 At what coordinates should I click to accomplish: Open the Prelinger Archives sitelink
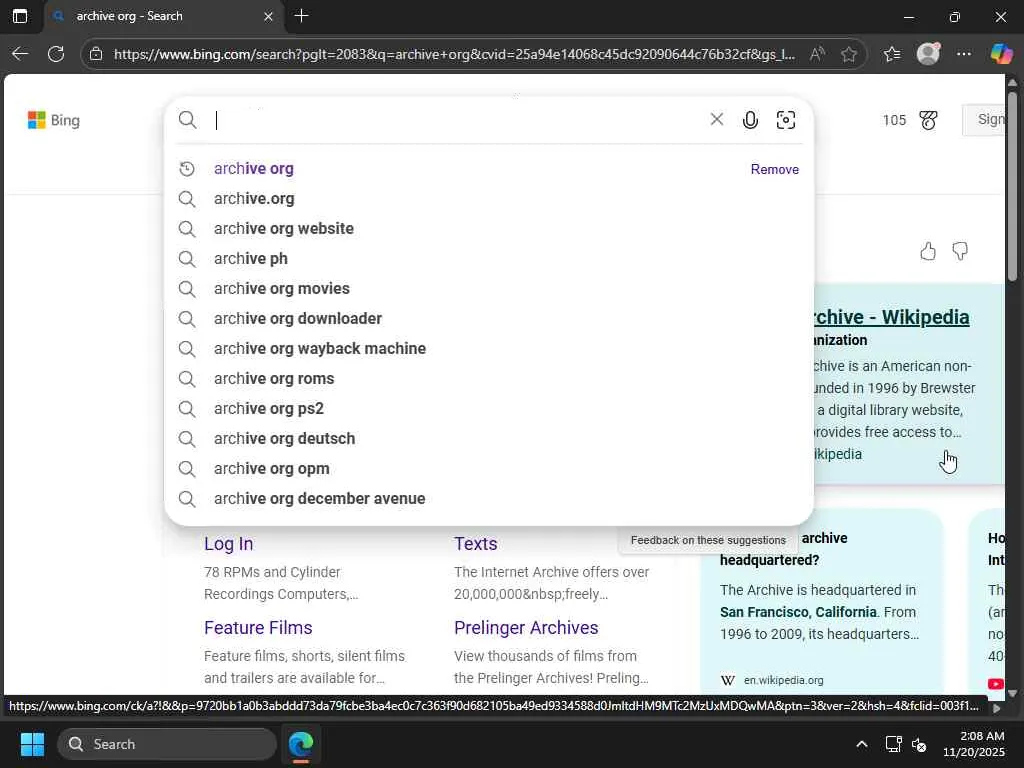pos(526,628)
